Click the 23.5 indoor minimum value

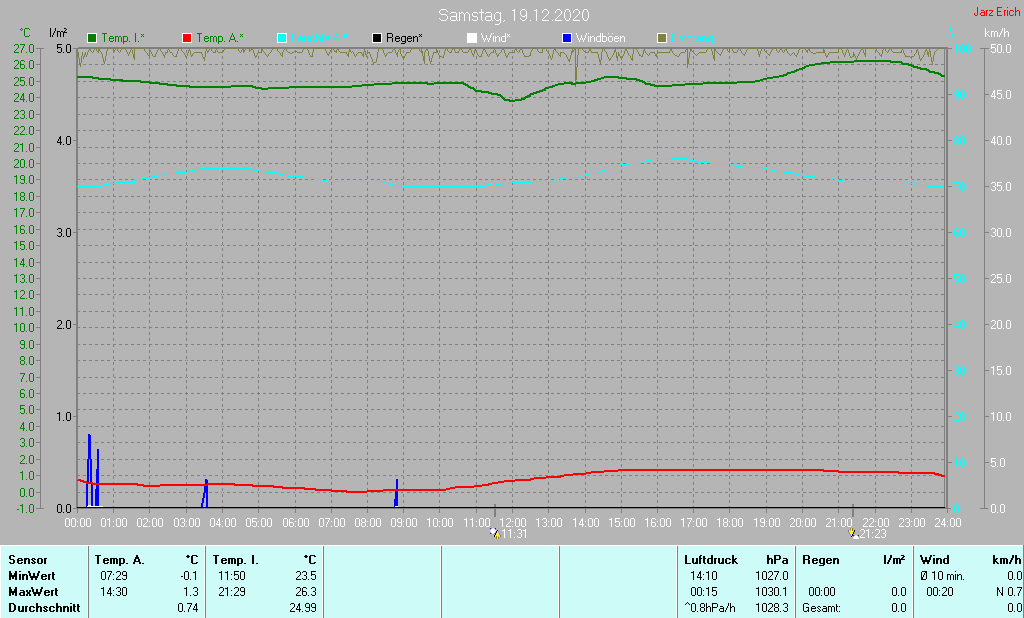[x=306, y=576]
